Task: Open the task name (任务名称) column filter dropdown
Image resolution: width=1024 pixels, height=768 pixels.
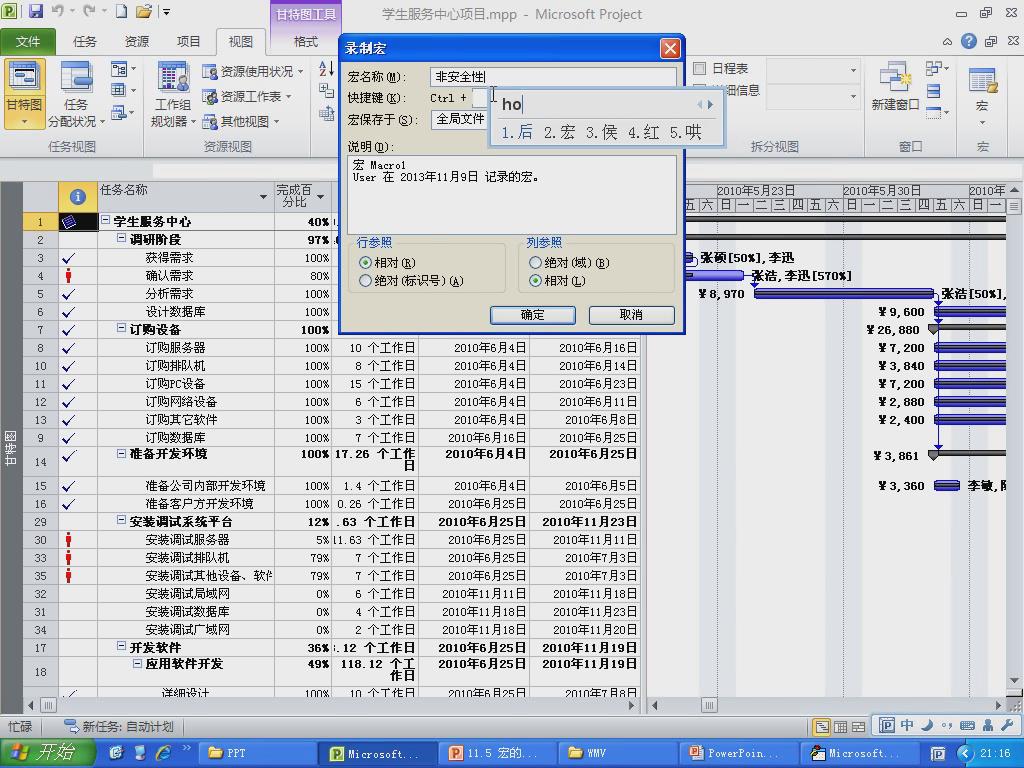Action: (x=263, y=197)
